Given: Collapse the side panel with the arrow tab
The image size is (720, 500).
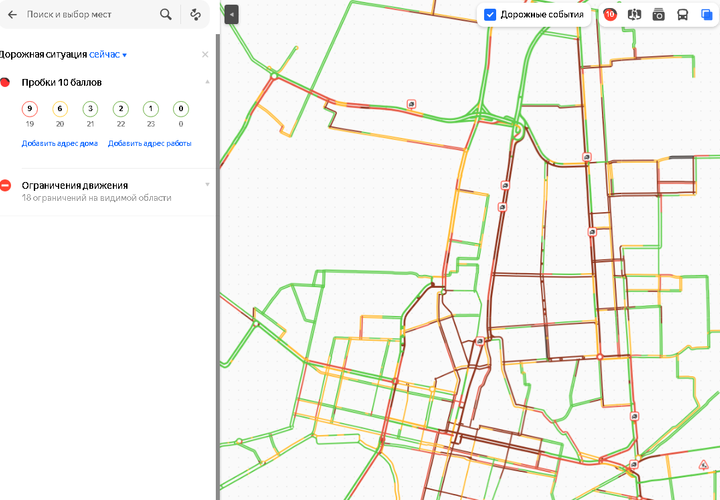Looking at the screenshot, I should tap(231, 15).
